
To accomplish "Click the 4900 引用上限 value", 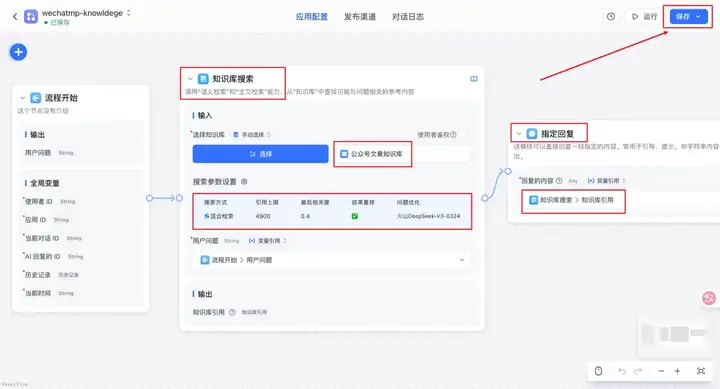I will click(263, 216).
